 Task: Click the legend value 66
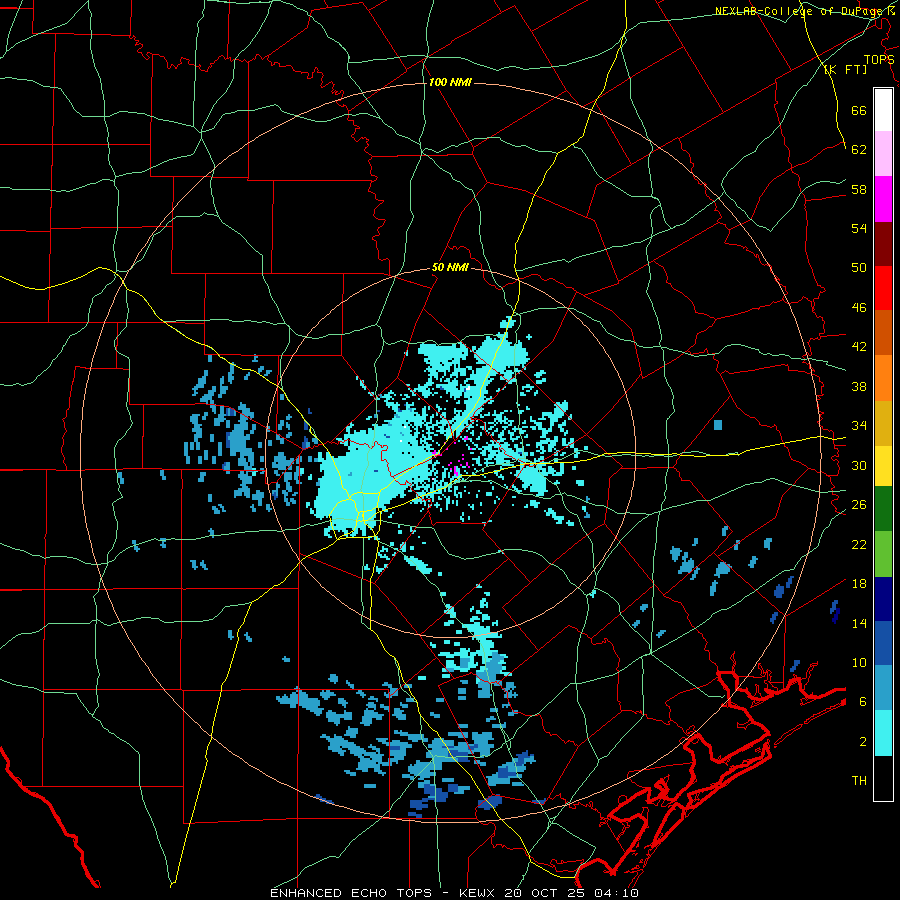click(859, 110)
